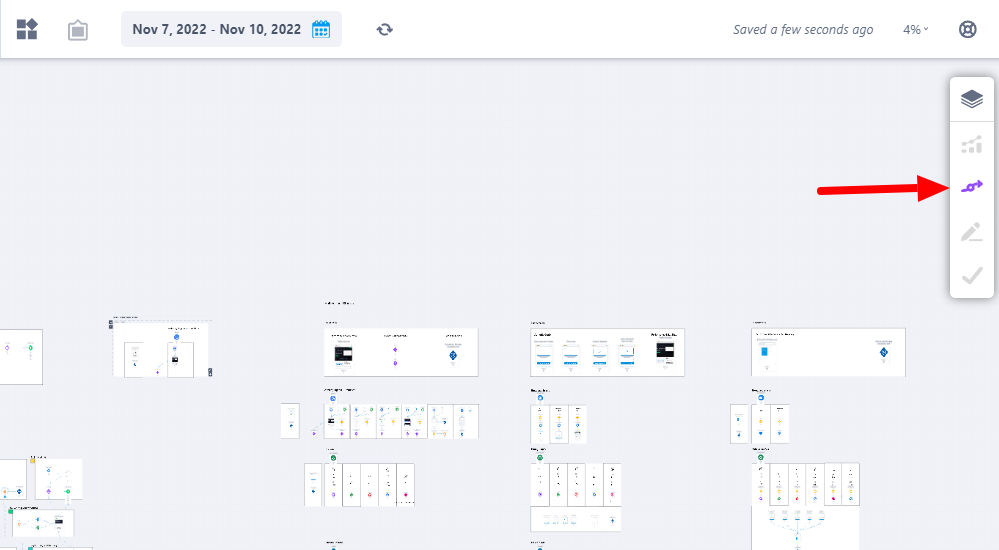Open the help lifebuoy icon
The width and height of the screenshot is (999, 550).
967,29
